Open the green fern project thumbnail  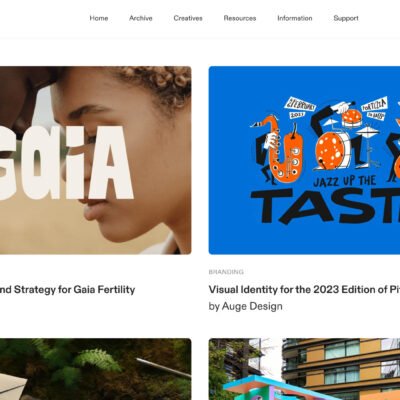click(96, 369)
